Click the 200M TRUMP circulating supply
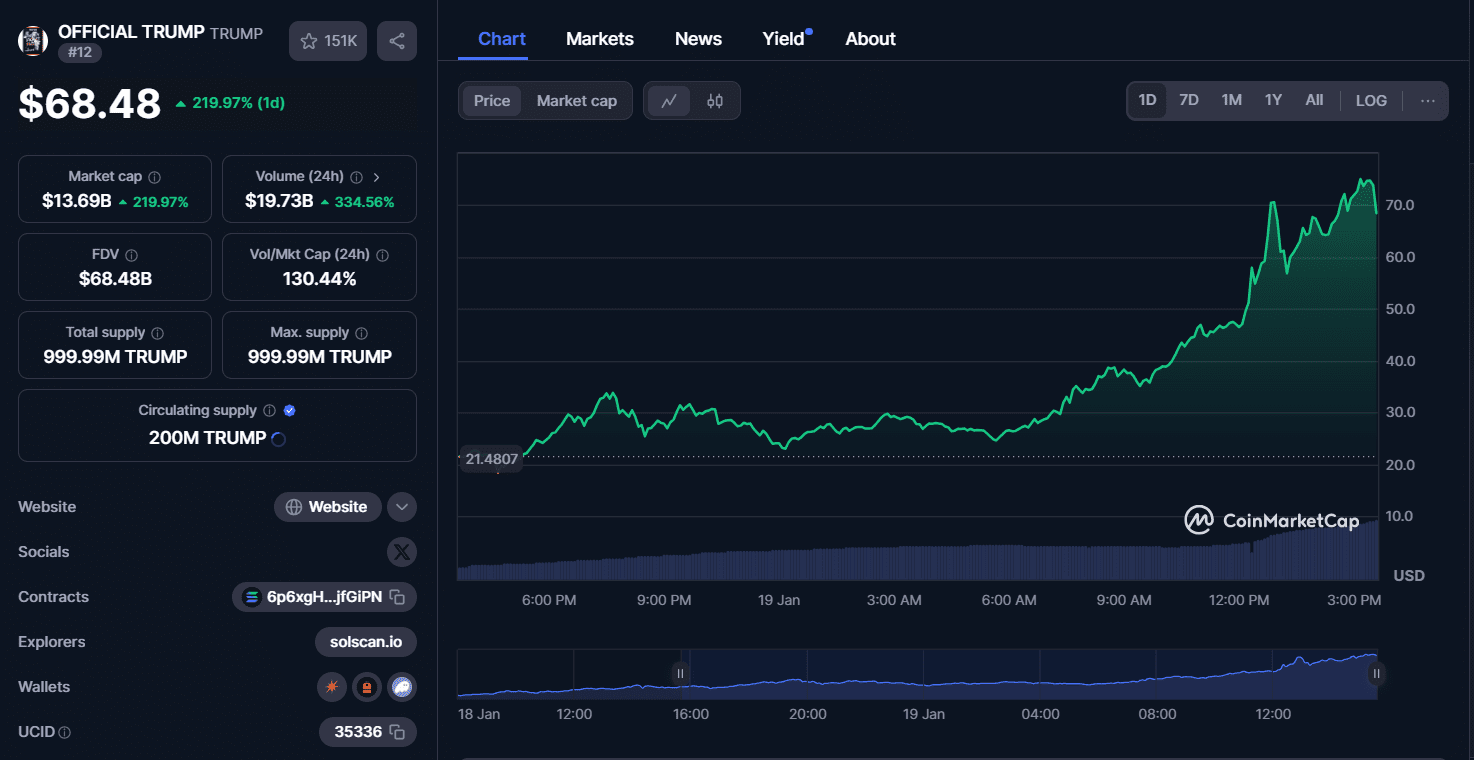This screenshot has width=1474, height=760. tap(207, 438)
